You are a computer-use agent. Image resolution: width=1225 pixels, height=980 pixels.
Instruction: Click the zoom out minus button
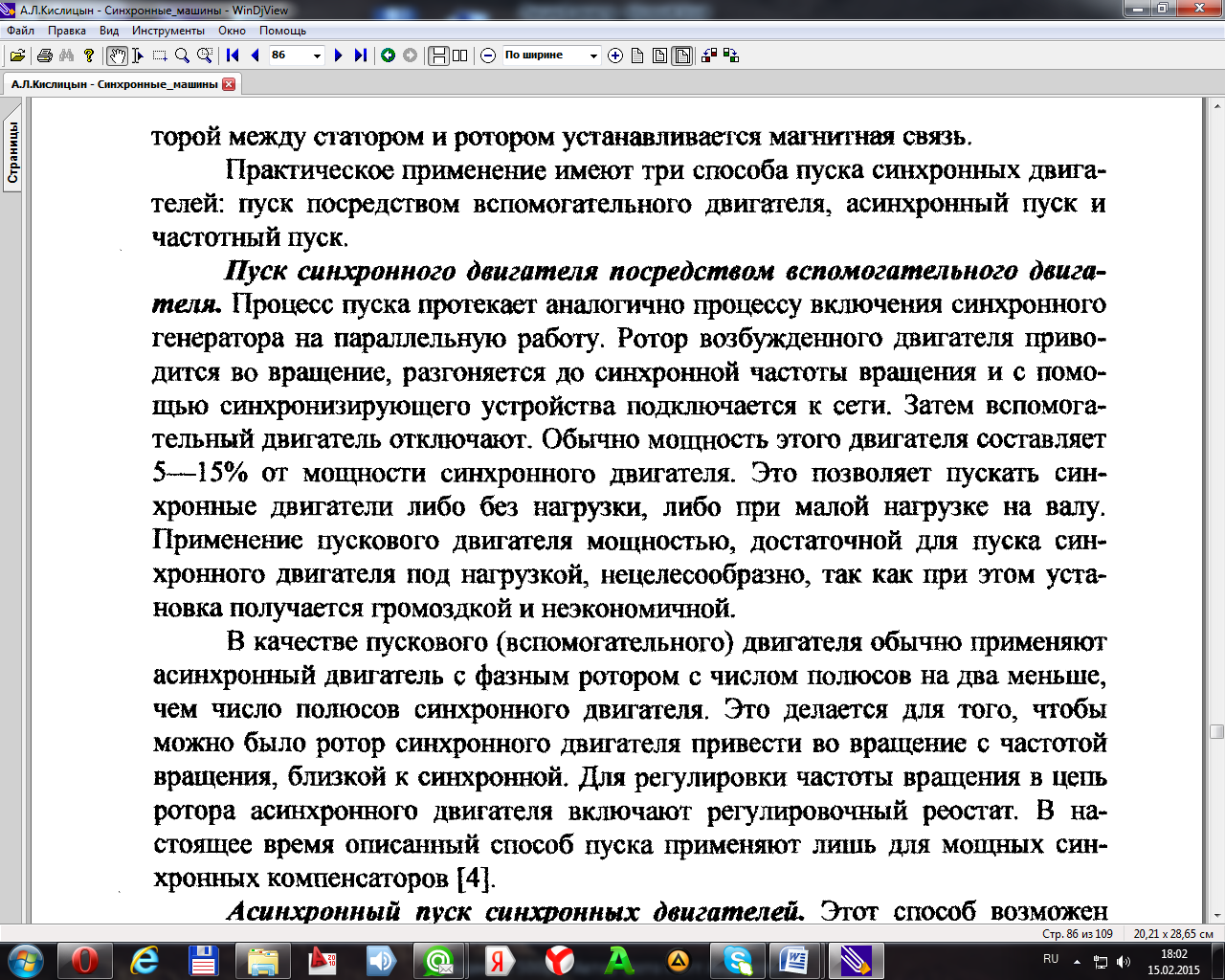[x=488, y=56]
